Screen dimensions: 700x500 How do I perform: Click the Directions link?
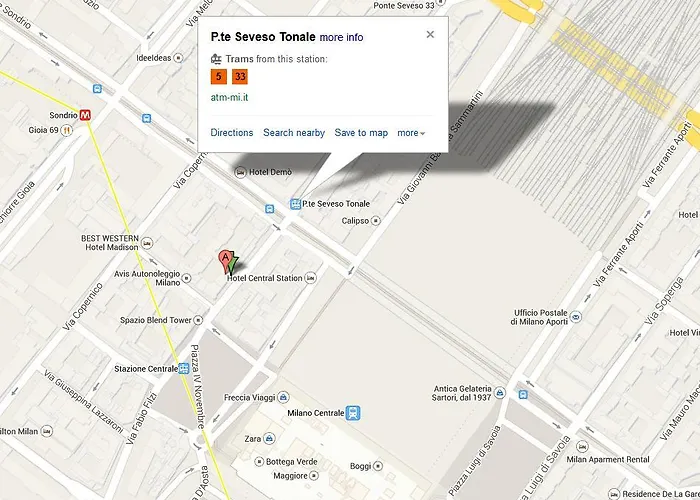pos(232,133)
